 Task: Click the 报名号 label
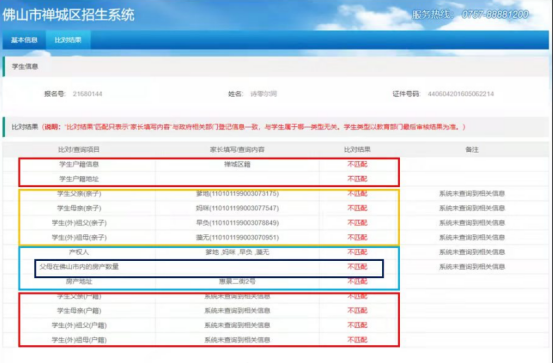[55, 94]
